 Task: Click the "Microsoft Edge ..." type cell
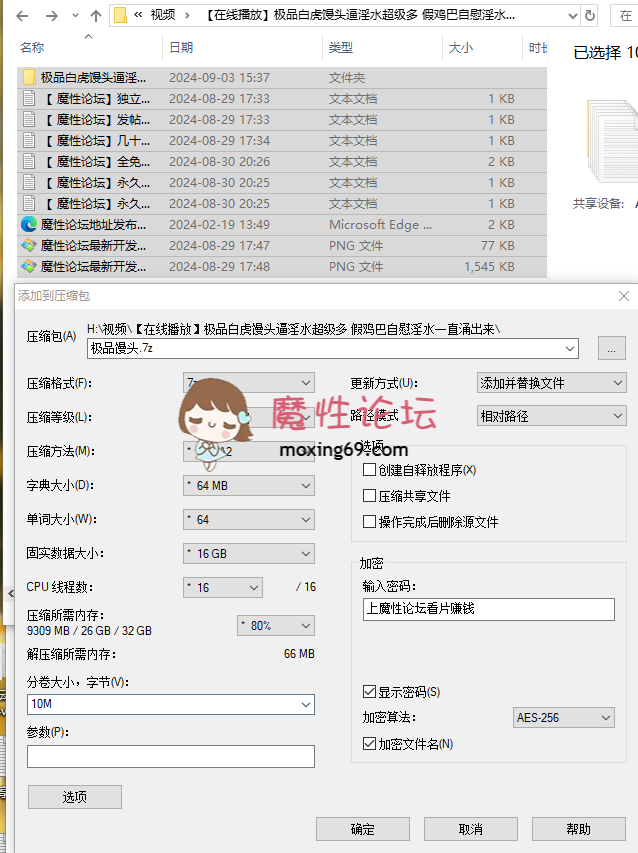380,225
